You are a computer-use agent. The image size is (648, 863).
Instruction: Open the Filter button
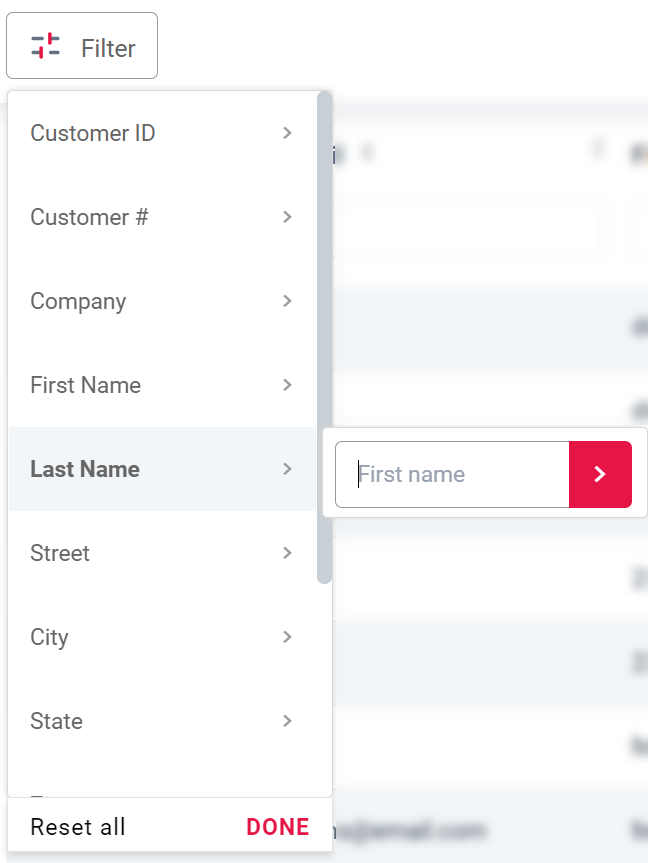(x=82, y=46)
